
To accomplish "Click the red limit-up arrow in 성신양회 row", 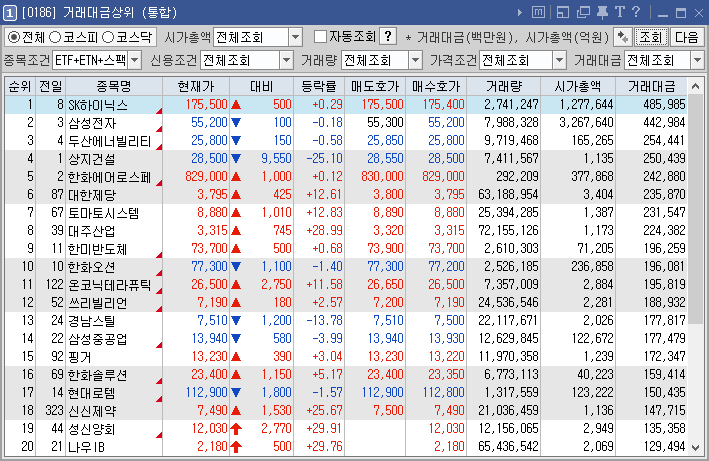I will pos(236,428).
